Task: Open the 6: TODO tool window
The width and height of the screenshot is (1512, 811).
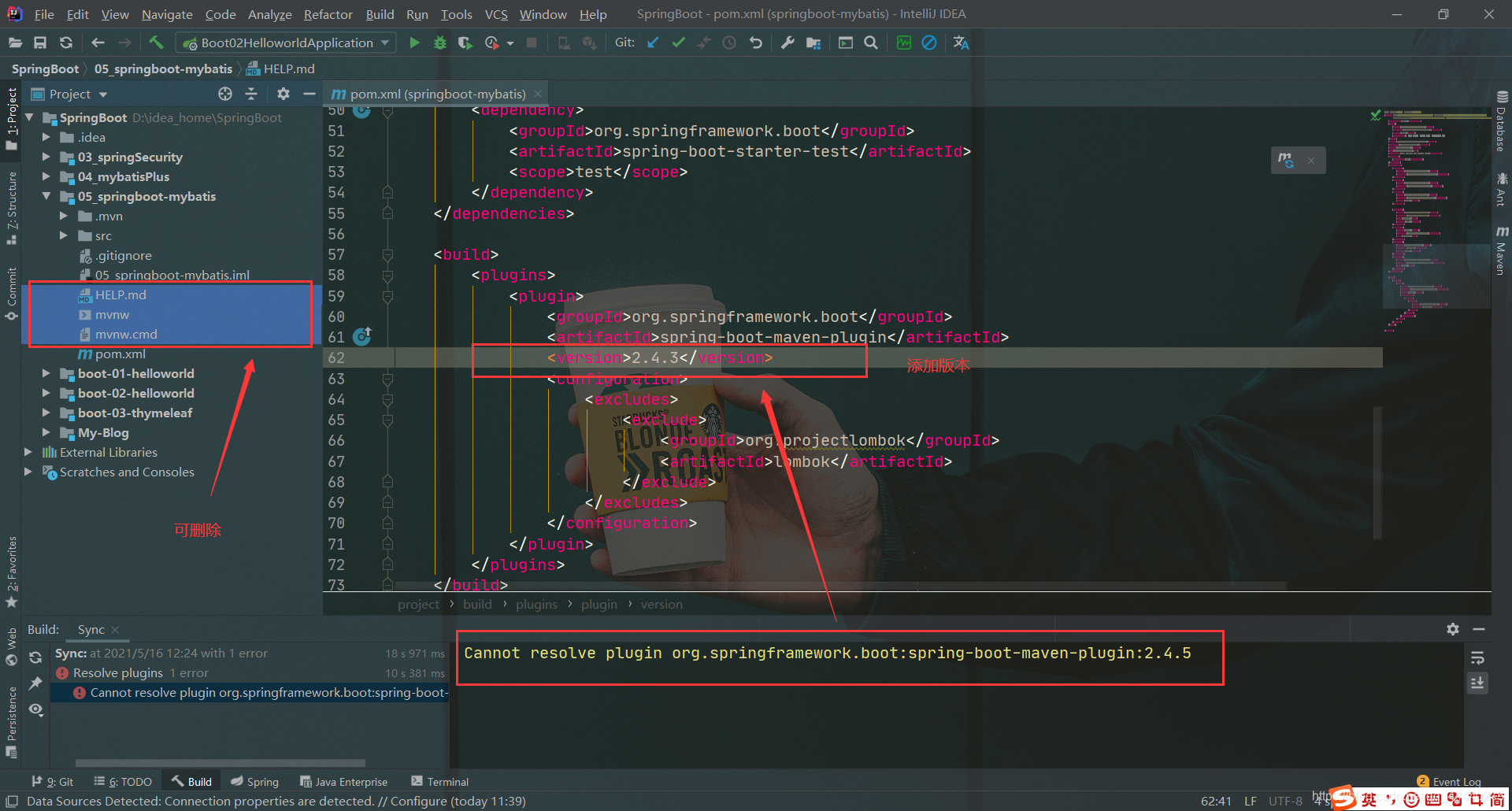Action: (122, 782)
